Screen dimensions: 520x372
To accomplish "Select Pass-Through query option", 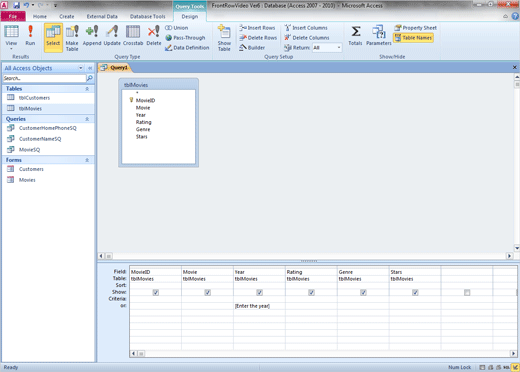I will click(x=185, y=38).
